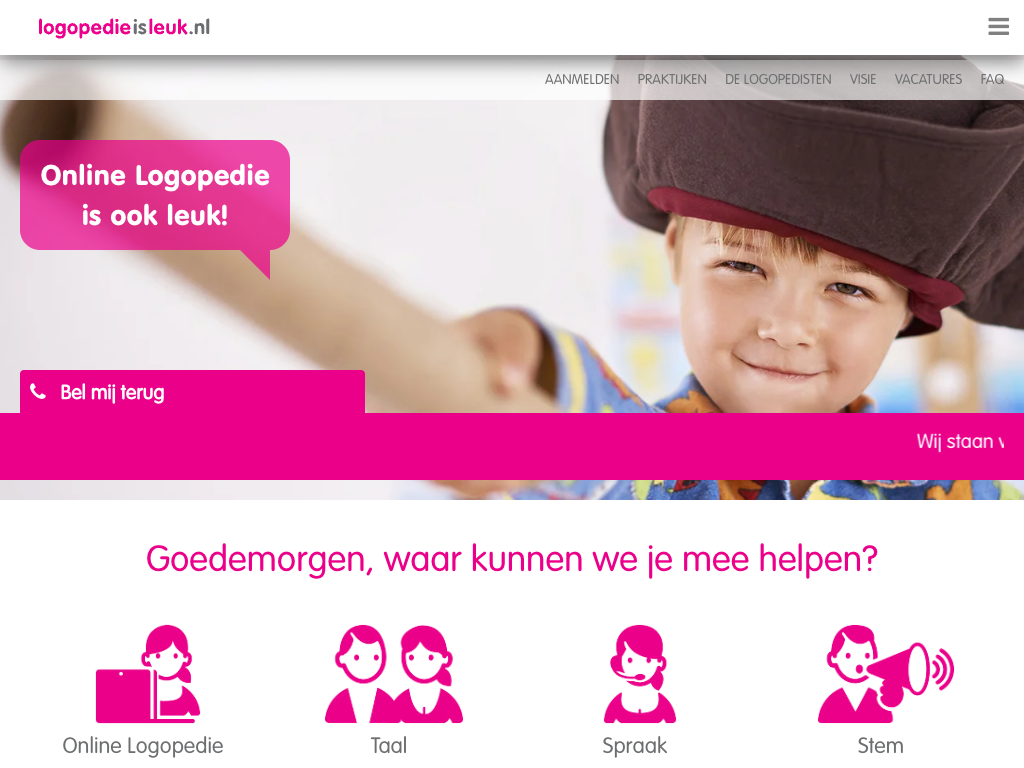Open the FAQ menu item
Screen dimensions: 1024x768
coord(992,80)
